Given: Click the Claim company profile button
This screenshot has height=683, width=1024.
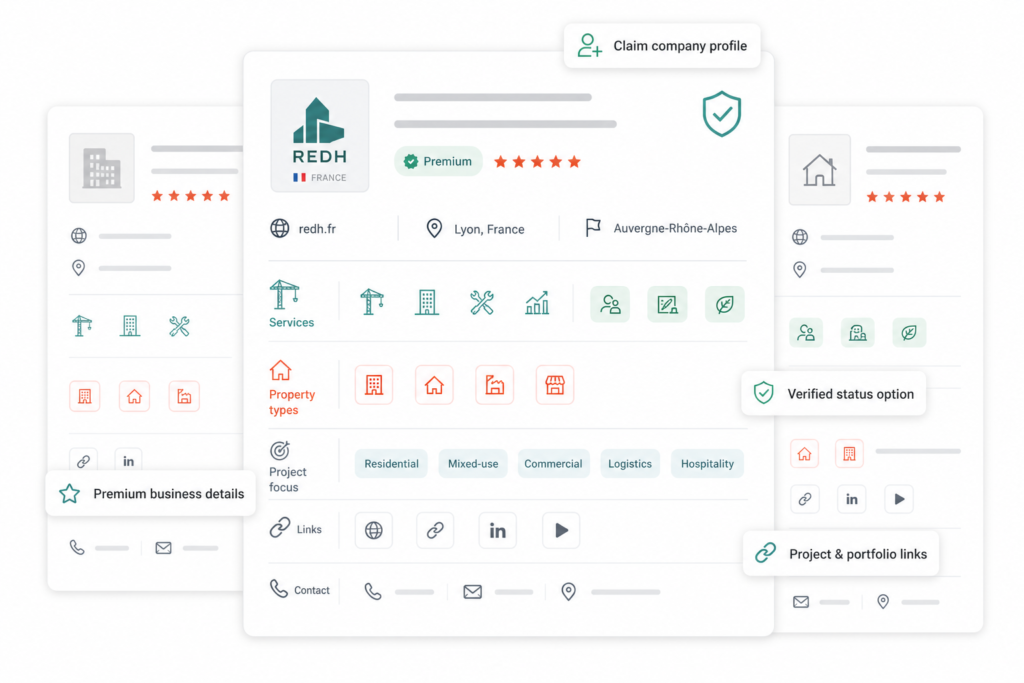Looking at the screenshot, I should (x=662, y=46).
